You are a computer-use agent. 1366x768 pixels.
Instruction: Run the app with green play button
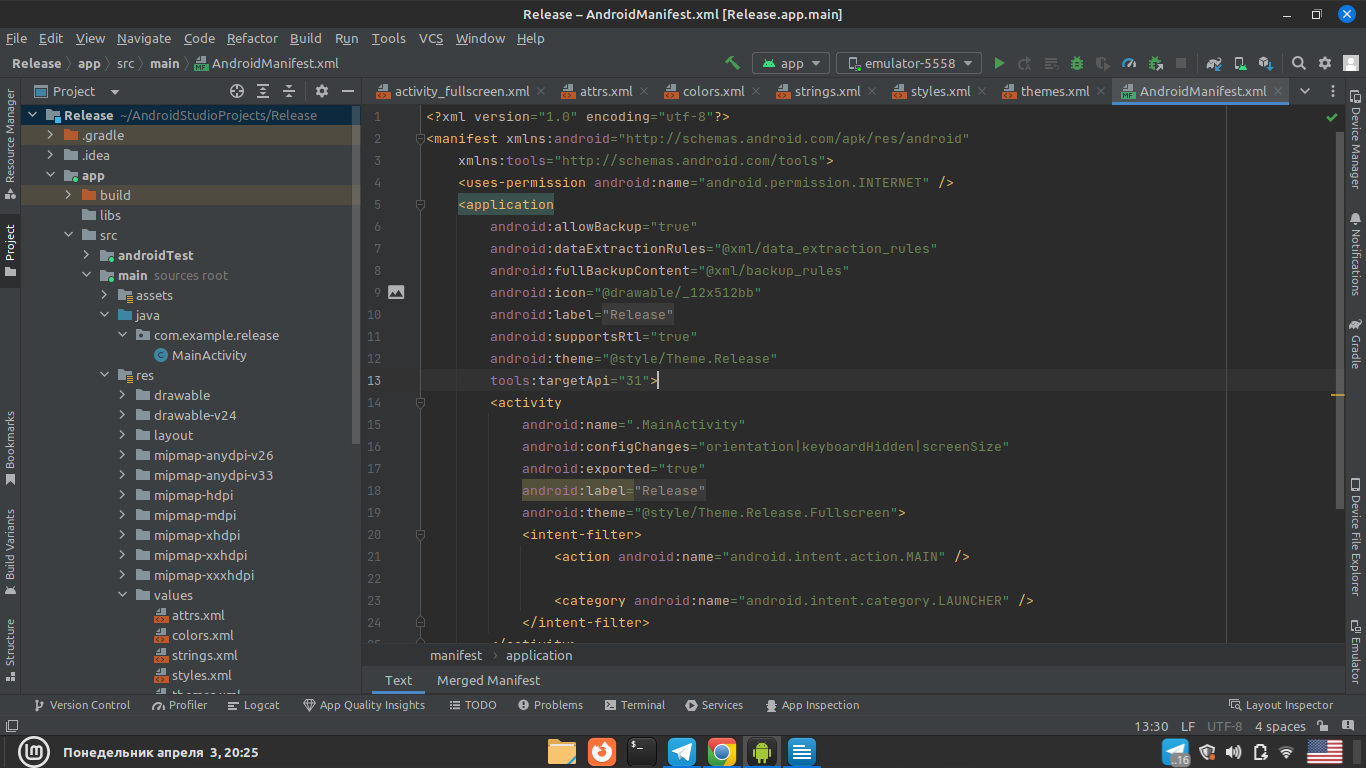coord(999,63)
